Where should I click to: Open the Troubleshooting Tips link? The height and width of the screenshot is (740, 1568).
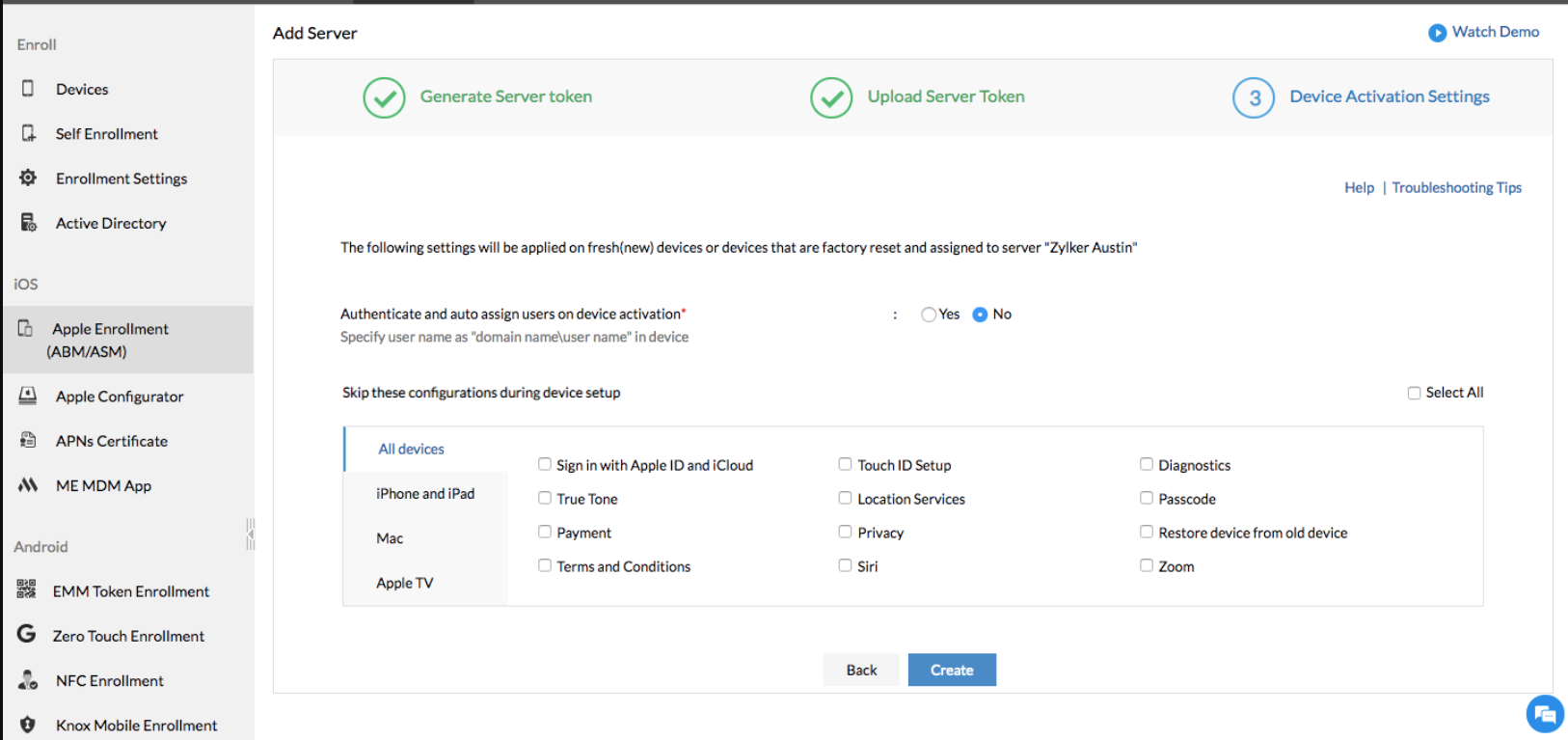tap(1456, 188)
